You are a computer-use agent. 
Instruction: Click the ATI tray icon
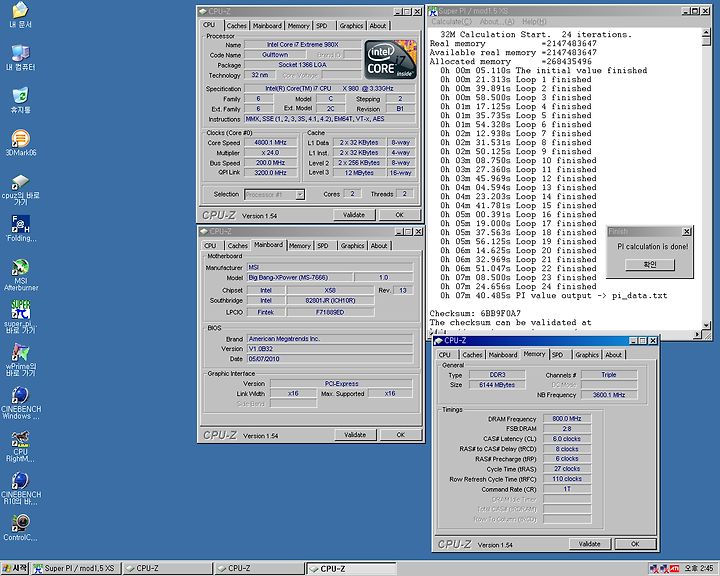click(674, 569)
